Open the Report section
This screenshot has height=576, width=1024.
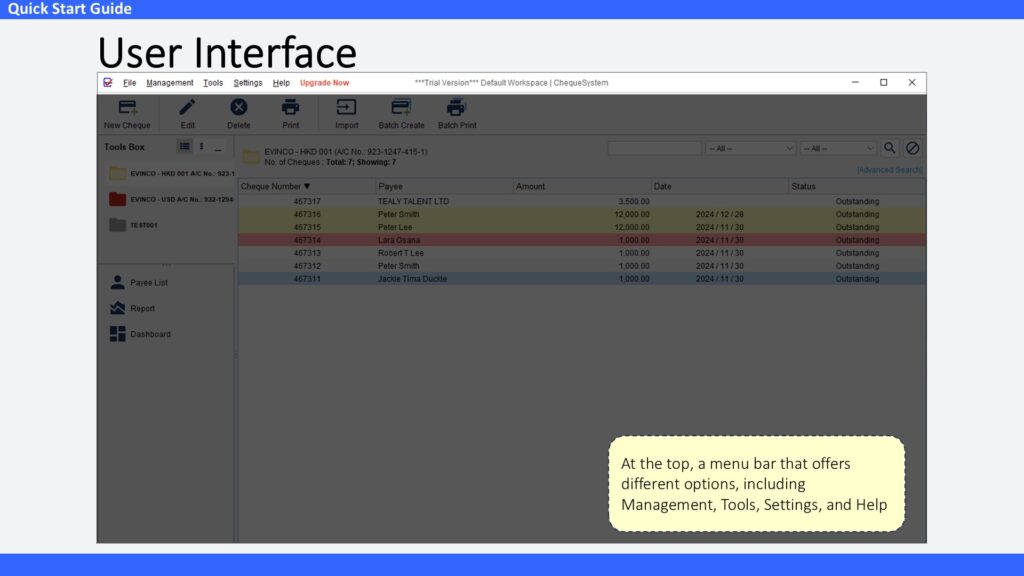tap(133, 308)
